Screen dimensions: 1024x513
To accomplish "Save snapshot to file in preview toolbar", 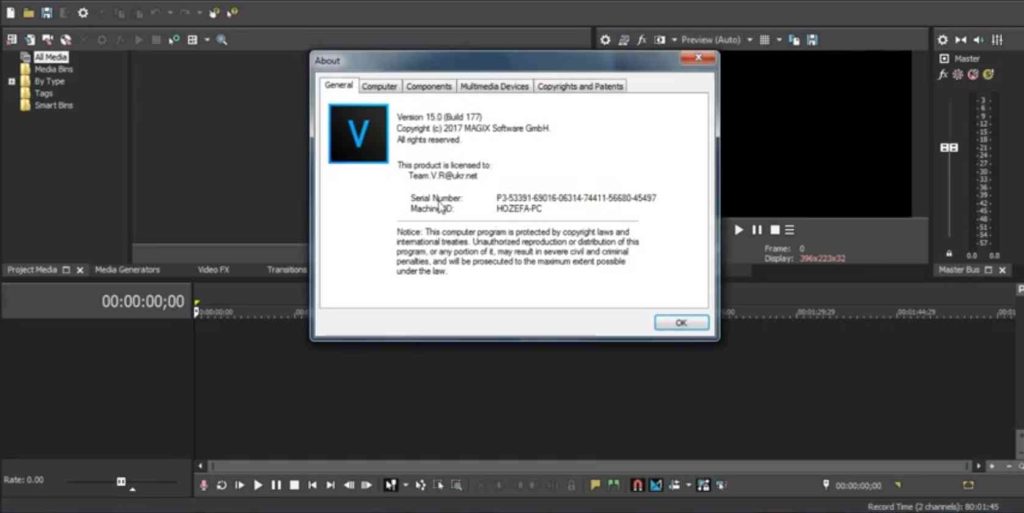I will click(812, 40).
